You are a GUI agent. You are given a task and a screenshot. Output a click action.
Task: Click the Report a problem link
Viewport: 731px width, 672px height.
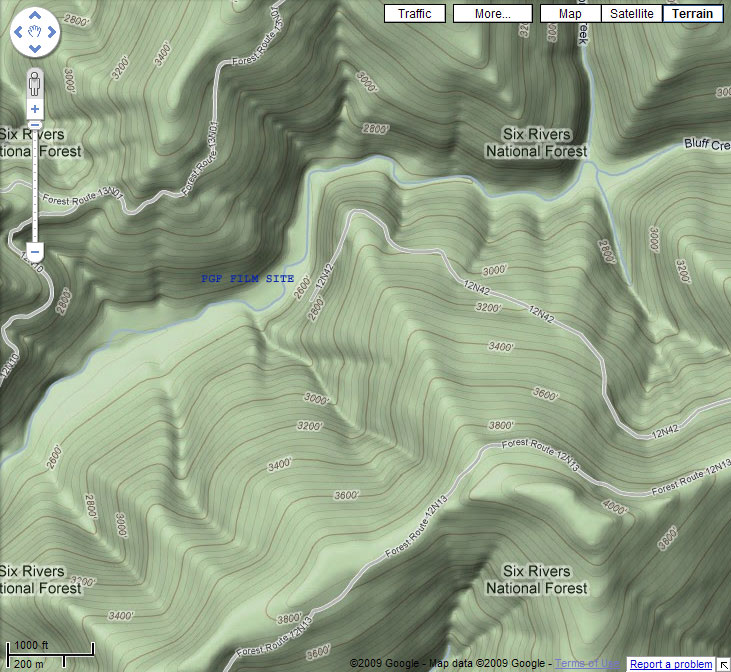pos(671,664)
